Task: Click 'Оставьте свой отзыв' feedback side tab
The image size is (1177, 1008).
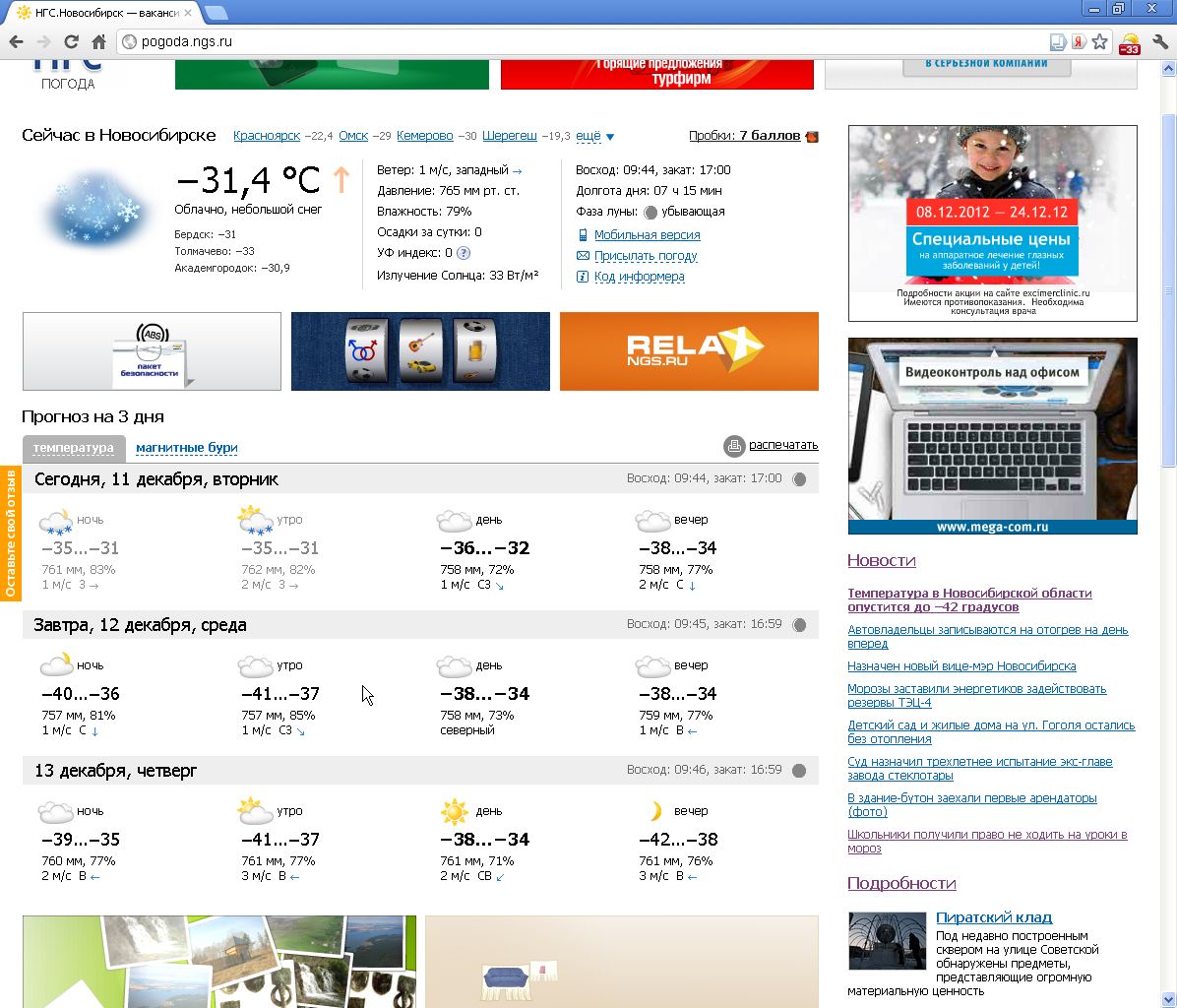Action: tap(11, 533)
